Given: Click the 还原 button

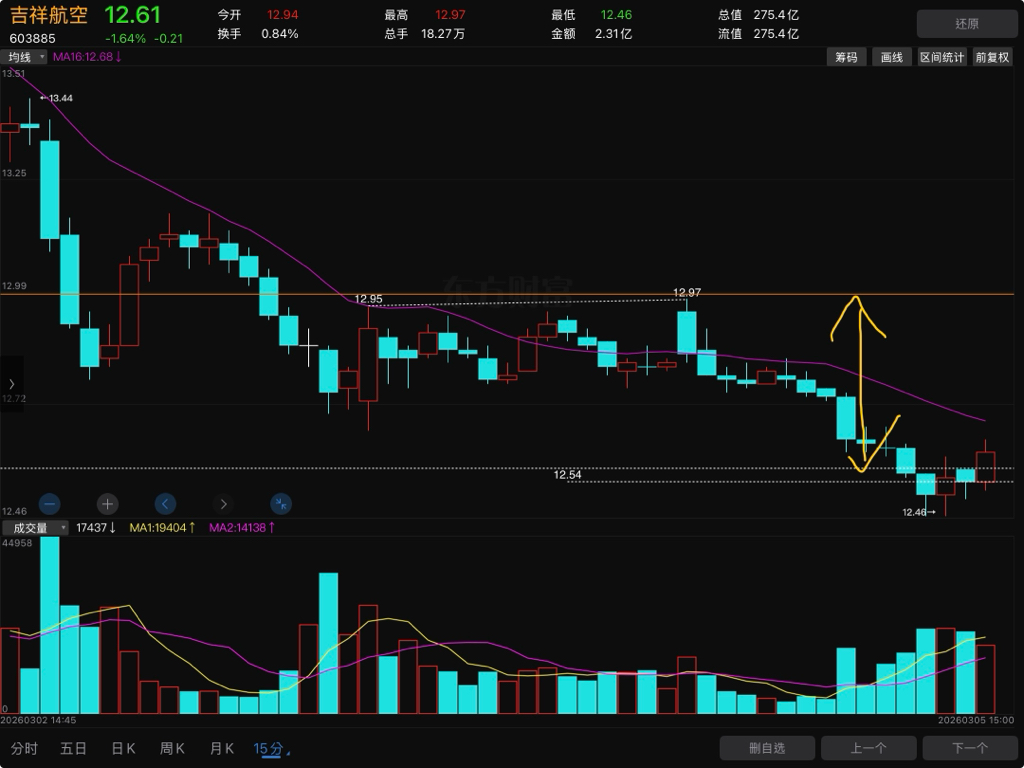Looking at the screenshot, I should (x=967, y=24).
